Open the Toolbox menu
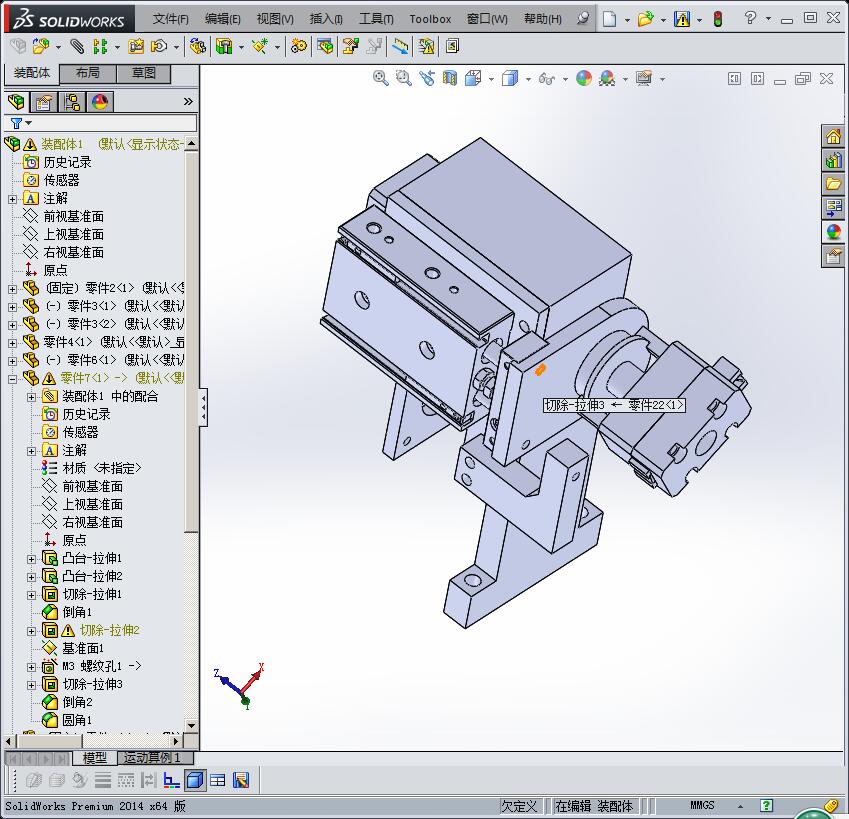The image size is (849, 819). (x=430, y=19)
